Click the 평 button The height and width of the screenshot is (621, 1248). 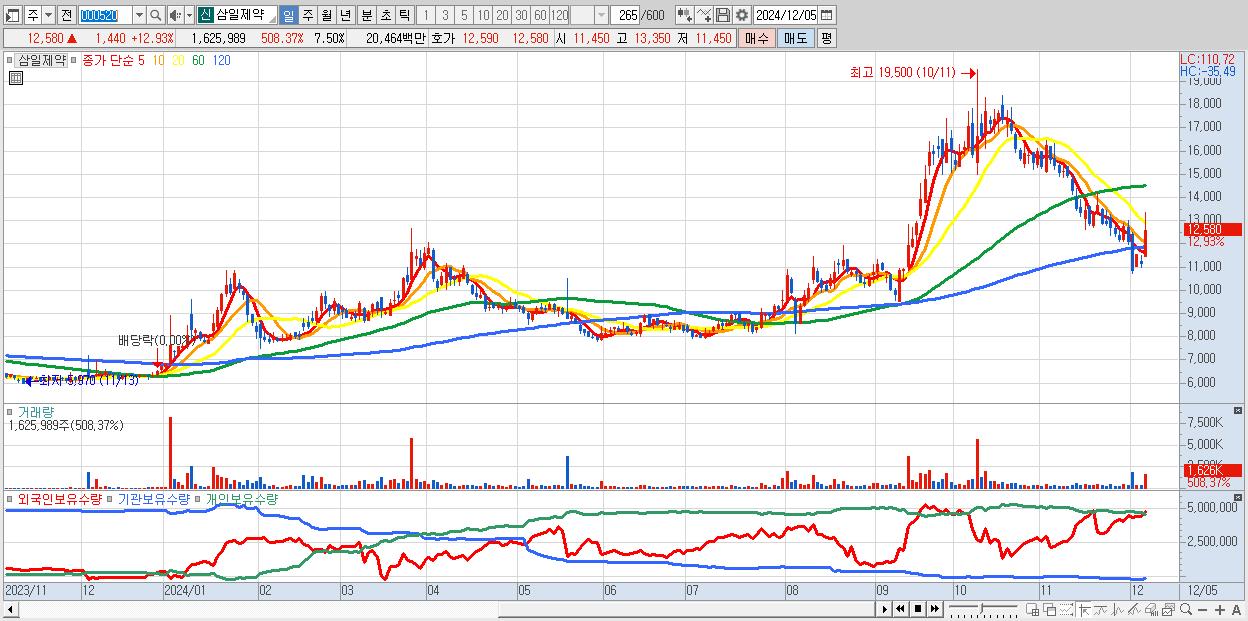pyautogui.click(x=825, y=38)
